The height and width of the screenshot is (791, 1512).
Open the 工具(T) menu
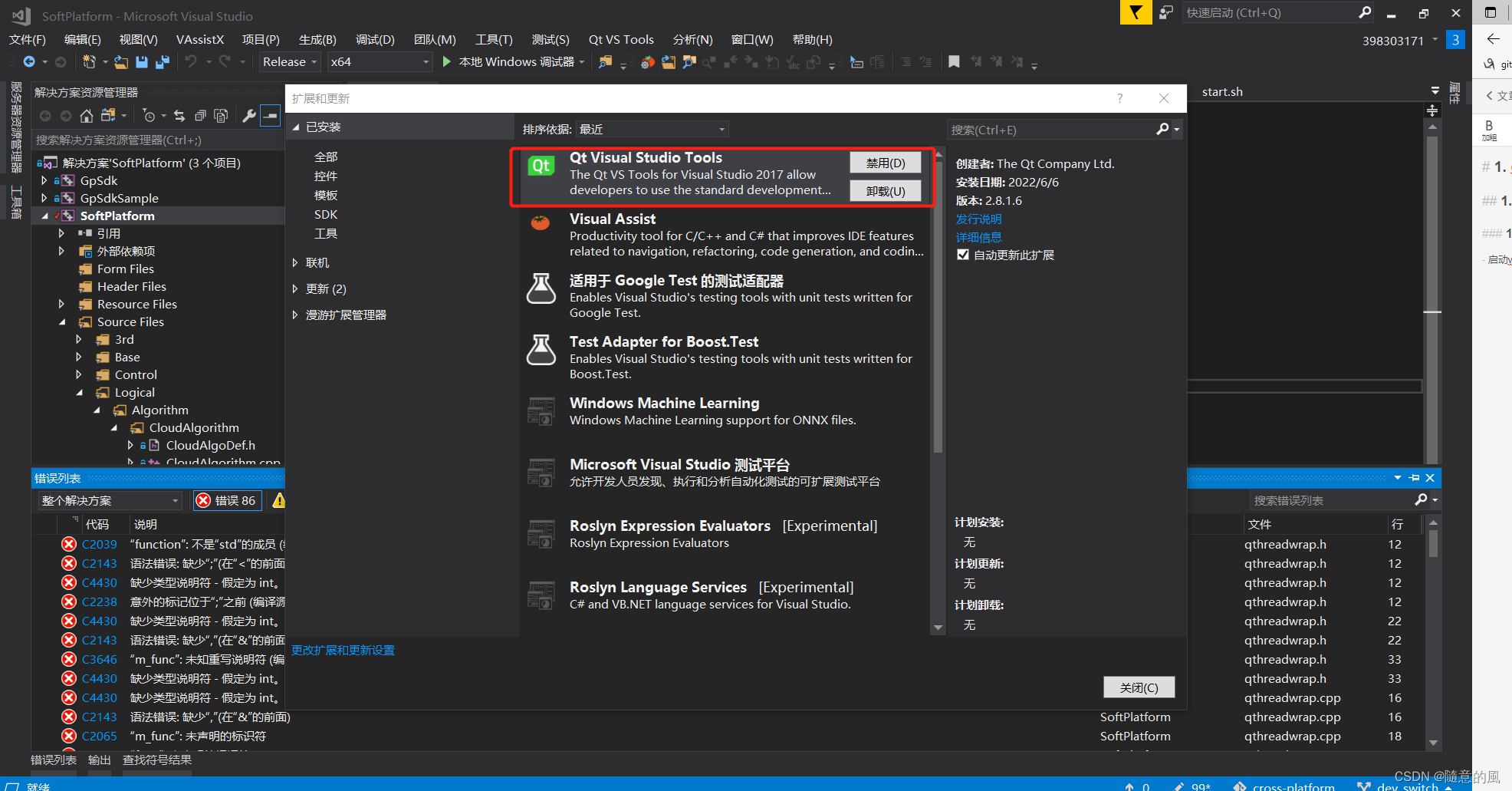[494, 40]
